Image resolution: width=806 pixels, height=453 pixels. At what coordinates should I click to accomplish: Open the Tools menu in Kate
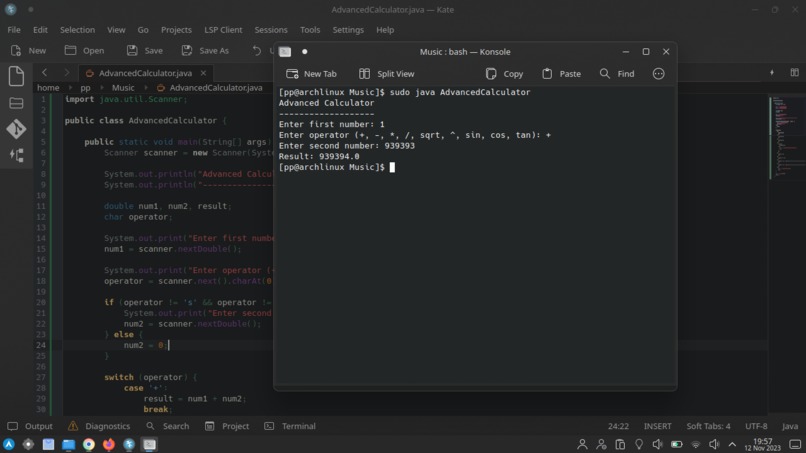(310, 30)
